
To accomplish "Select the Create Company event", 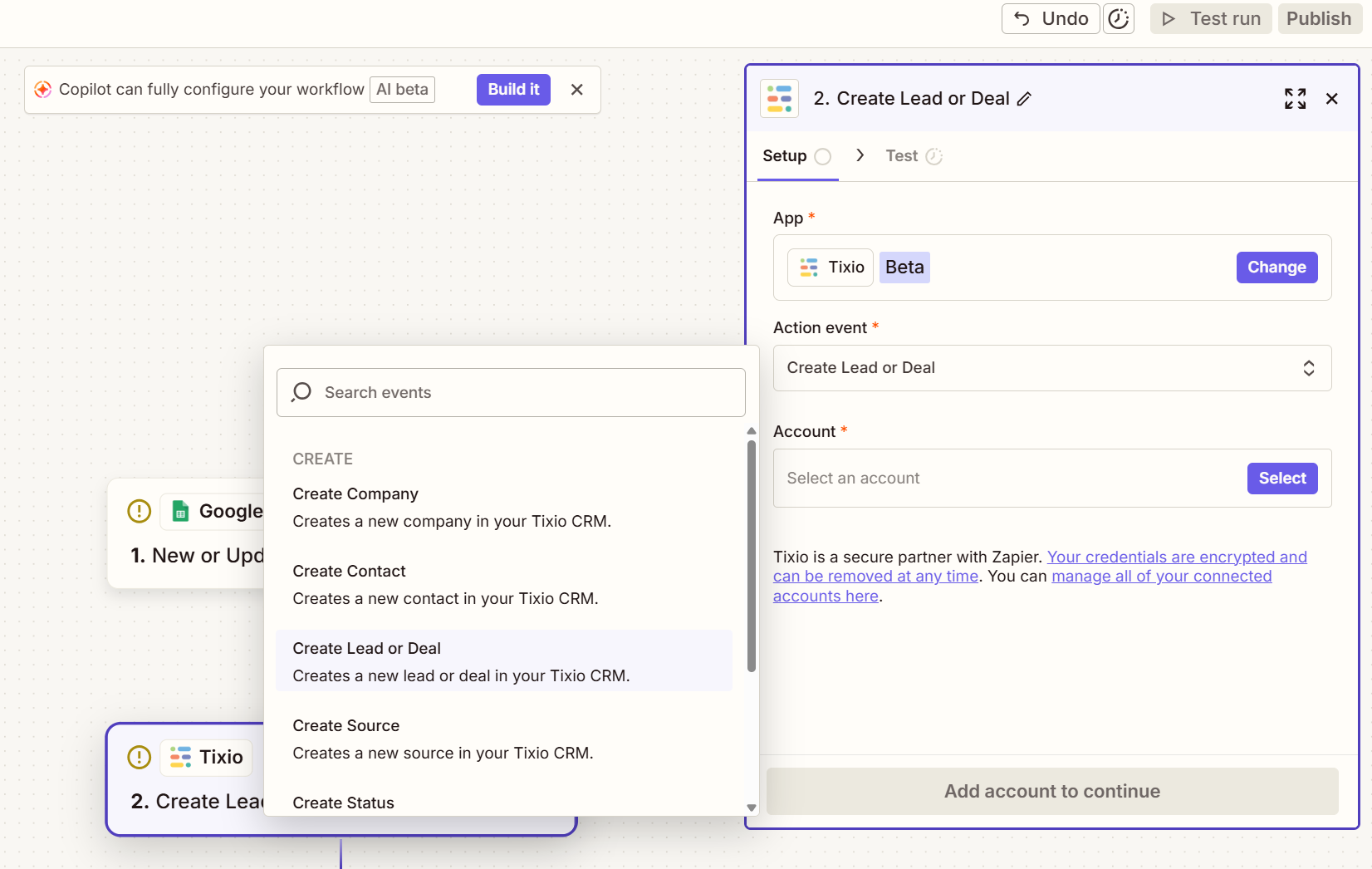I will point(503,508).
